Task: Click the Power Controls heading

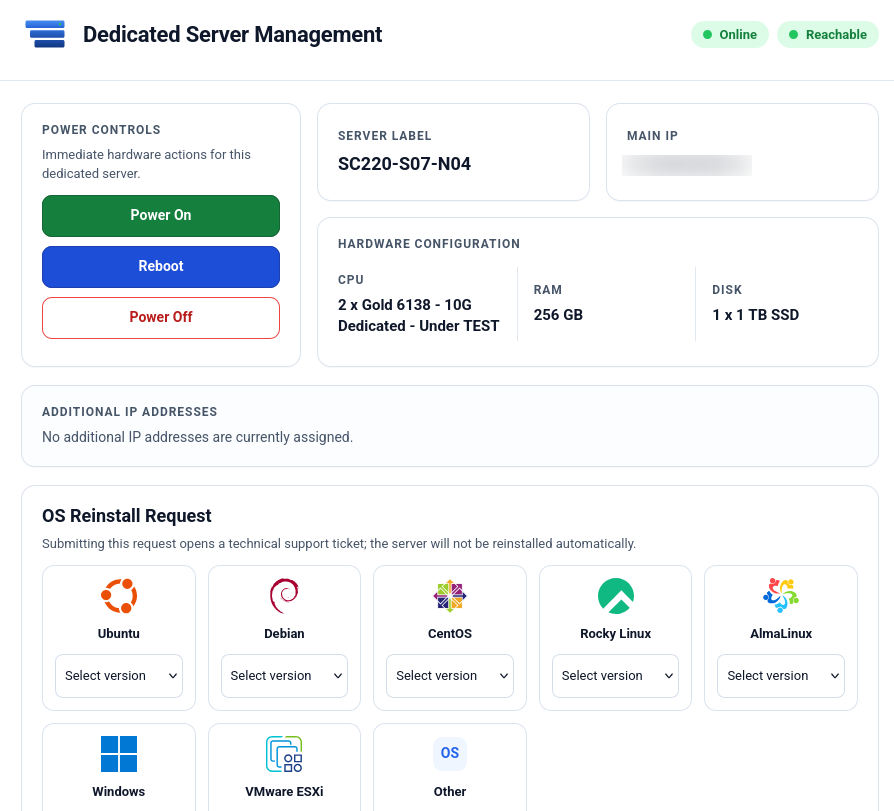Action: point(101,130)
